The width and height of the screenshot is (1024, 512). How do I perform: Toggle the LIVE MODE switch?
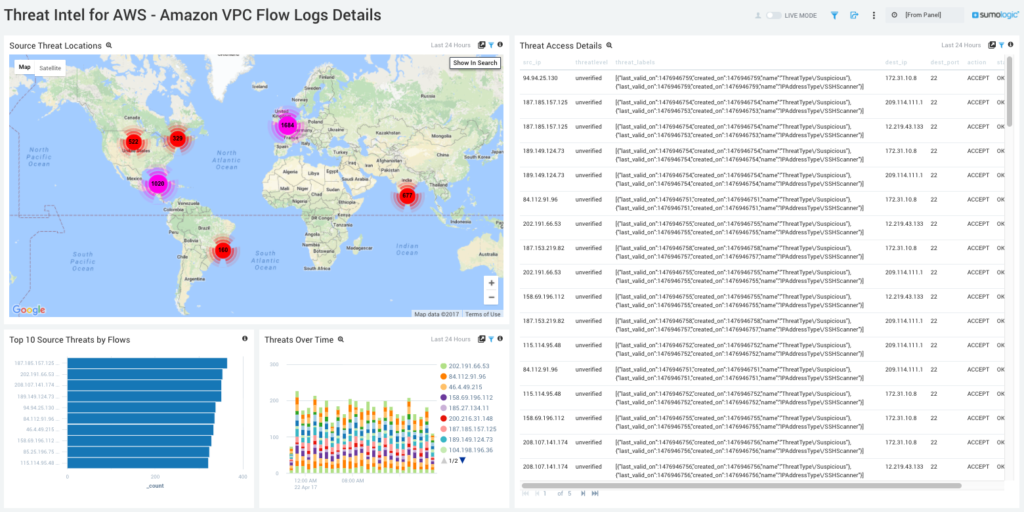pos(773,15)
